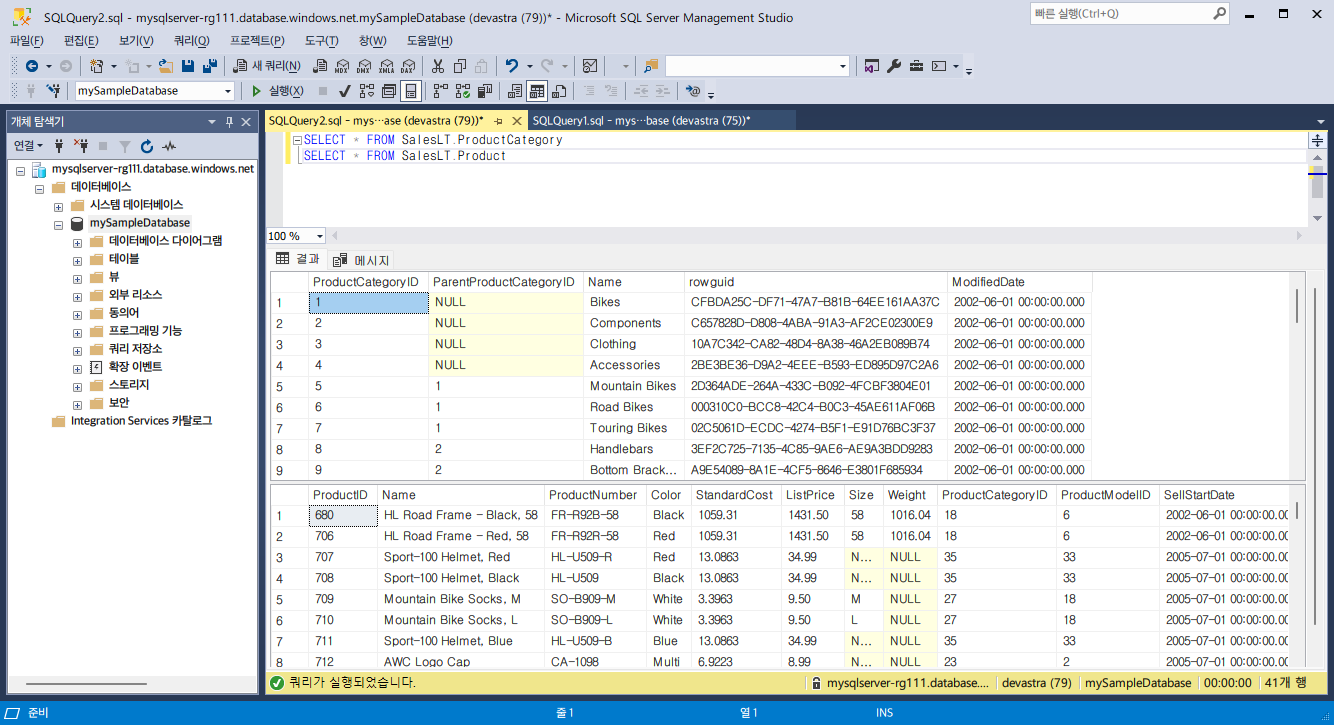Image resolution: width=1334 pixels, height=725 pixels.
Task: Open the 도움말(H) menu
Action: [429, 40]
